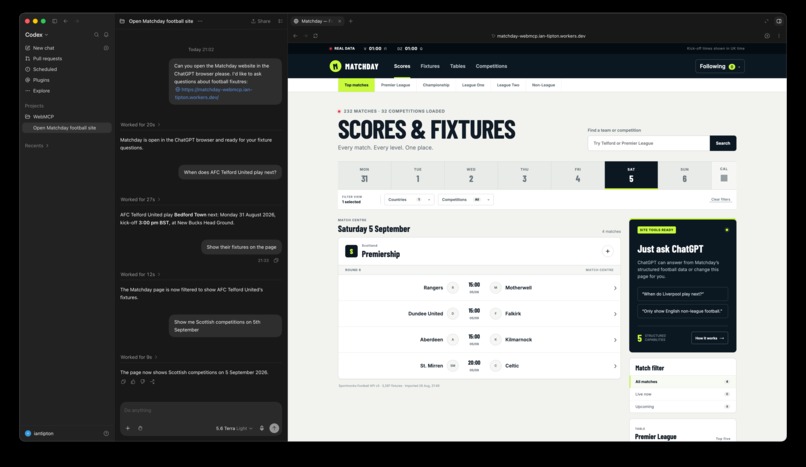Expand 'Worked for 27s' details

pyautogui.click(x=140, y=199)
